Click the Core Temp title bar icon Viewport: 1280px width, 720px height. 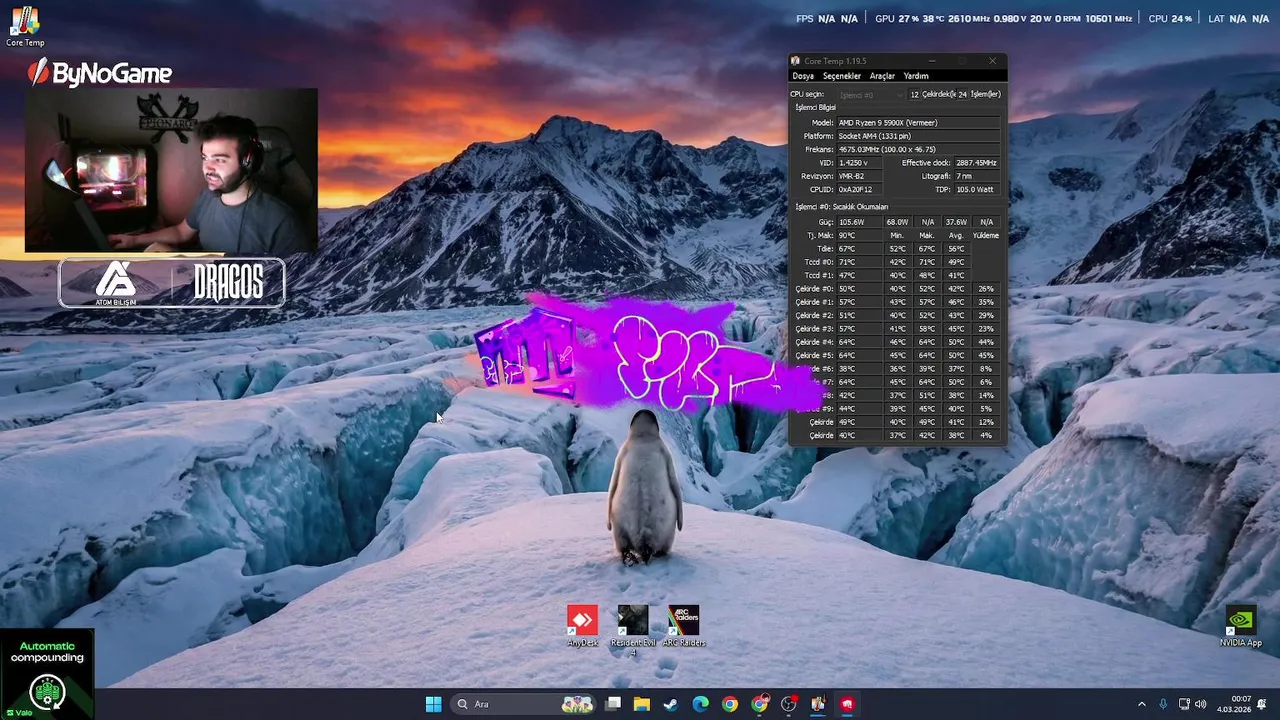[x=796, y=61]
